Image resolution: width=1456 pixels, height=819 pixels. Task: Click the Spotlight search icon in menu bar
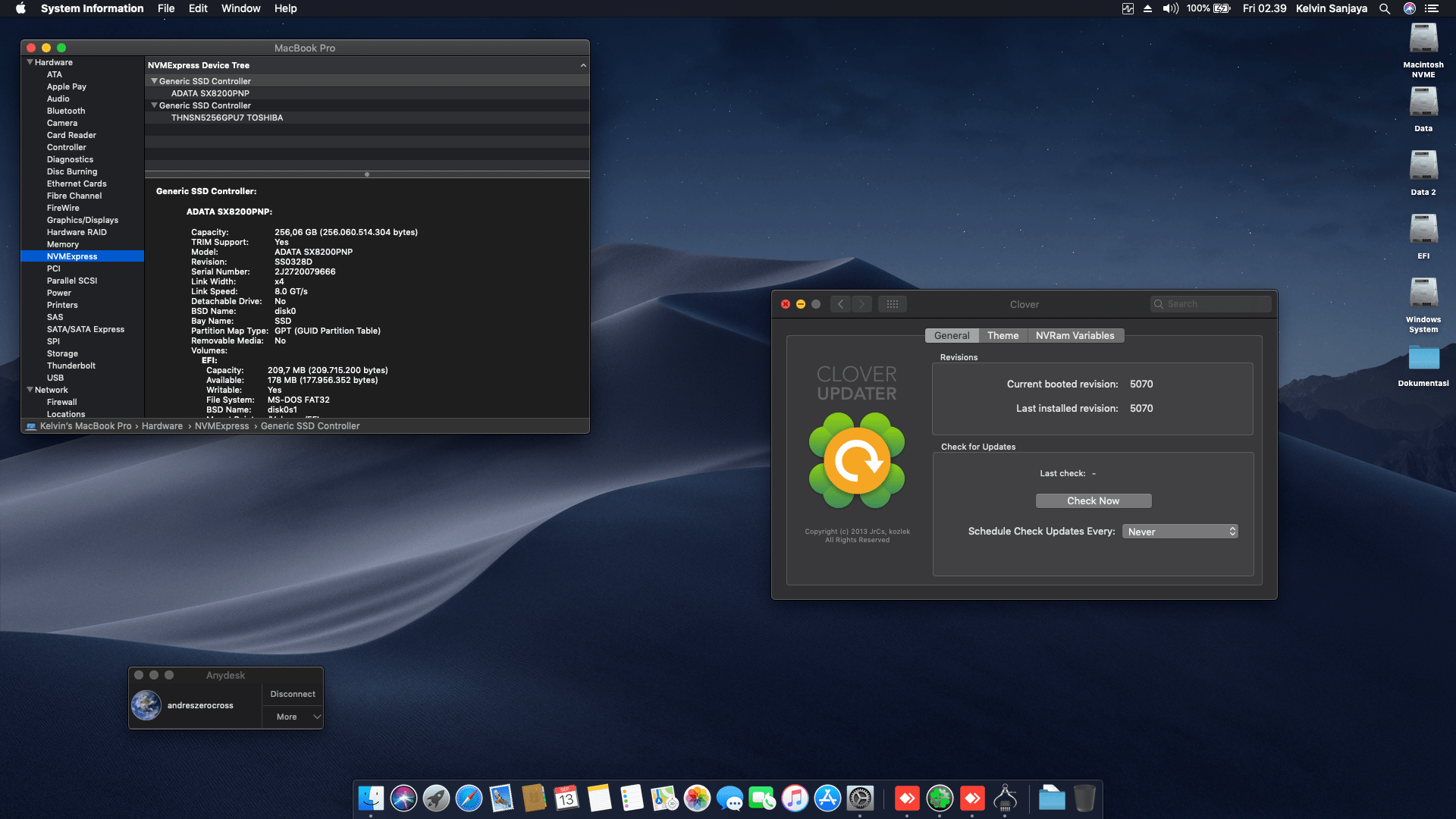1384,8
